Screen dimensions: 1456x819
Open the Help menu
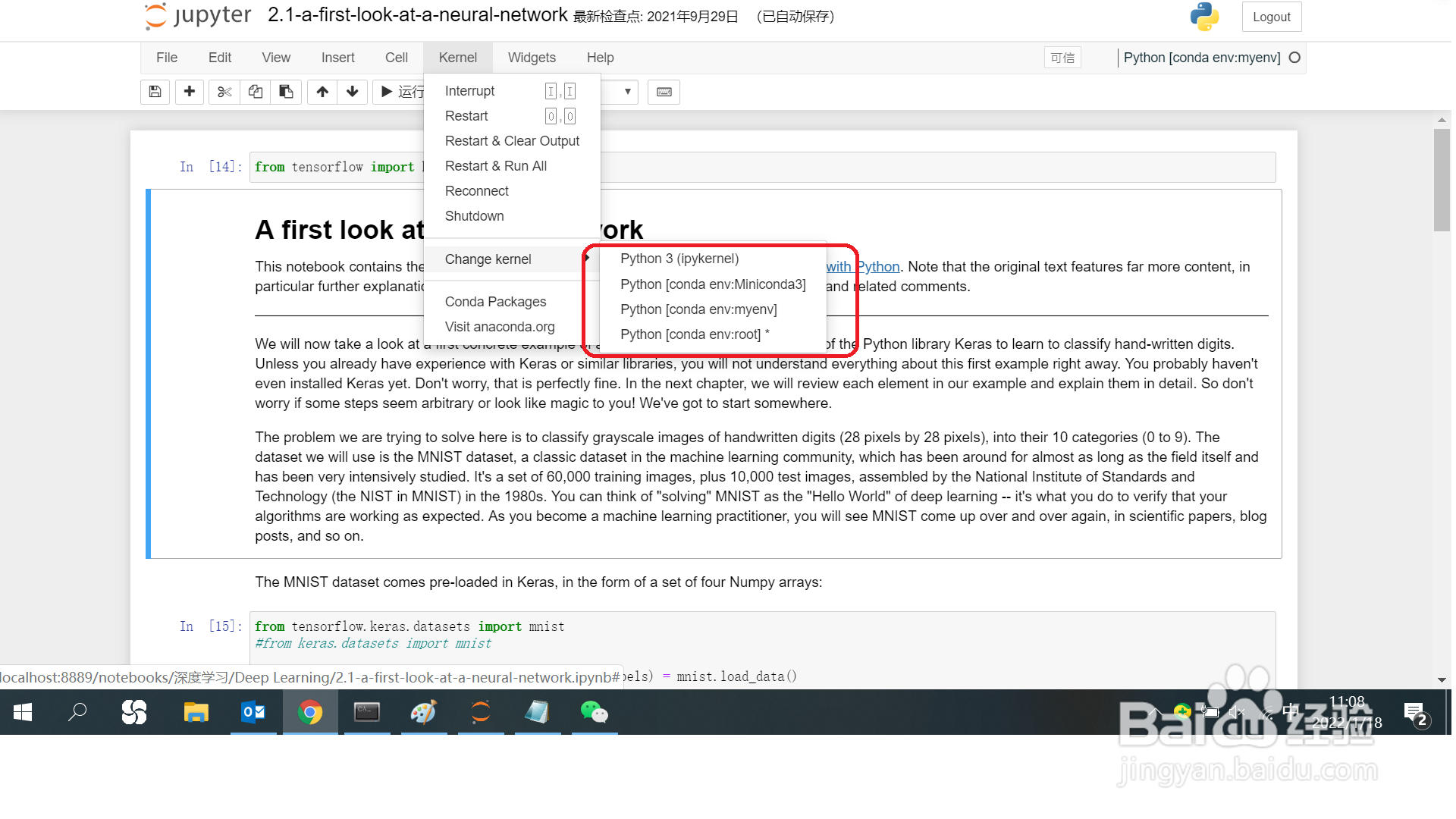click(600, 58)
